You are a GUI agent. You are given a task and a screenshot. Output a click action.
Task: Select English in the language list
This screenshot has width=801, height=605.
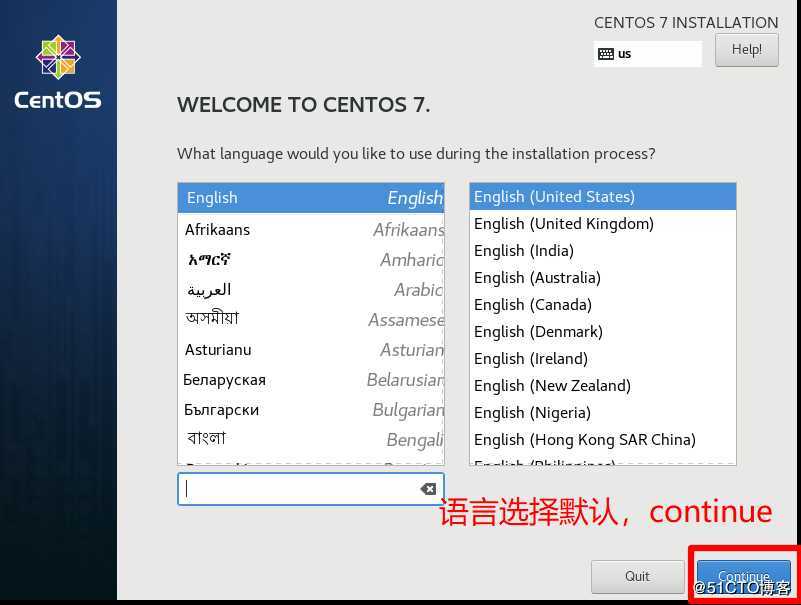coord(311,198)
